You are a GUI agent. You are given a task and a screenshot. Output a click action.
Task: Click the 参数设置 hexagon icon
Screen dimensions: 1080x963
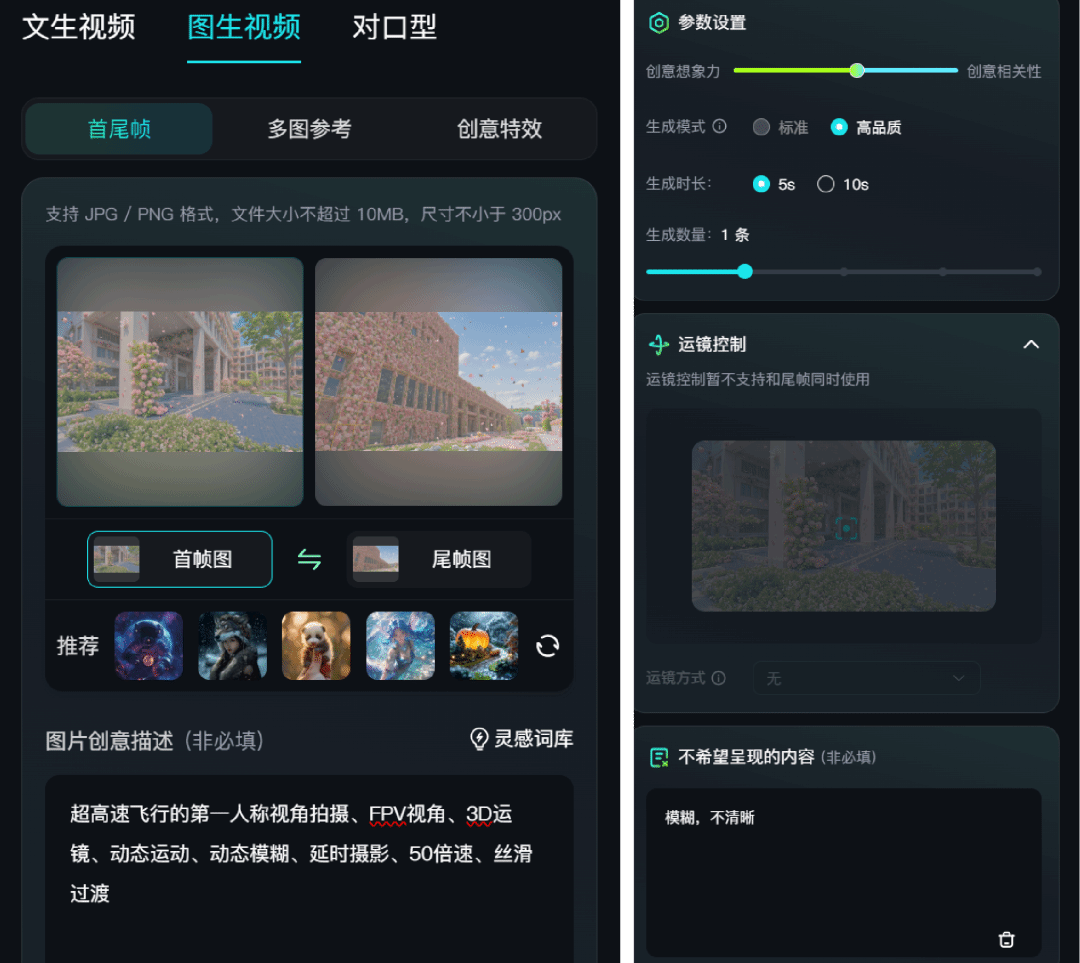tap(658, 23)
